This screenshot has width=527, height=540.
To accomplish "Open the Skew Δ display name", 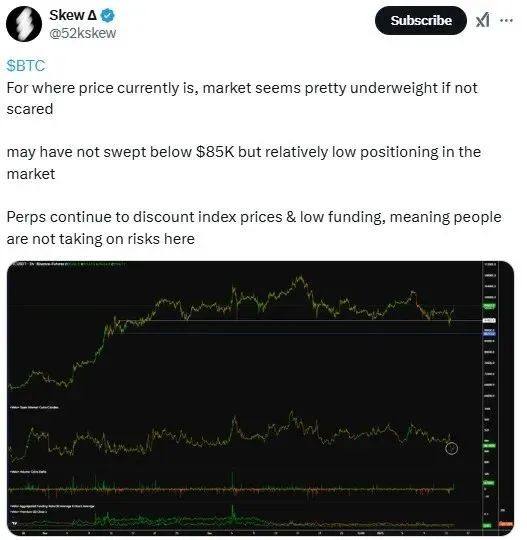I will tap(73, 15).
